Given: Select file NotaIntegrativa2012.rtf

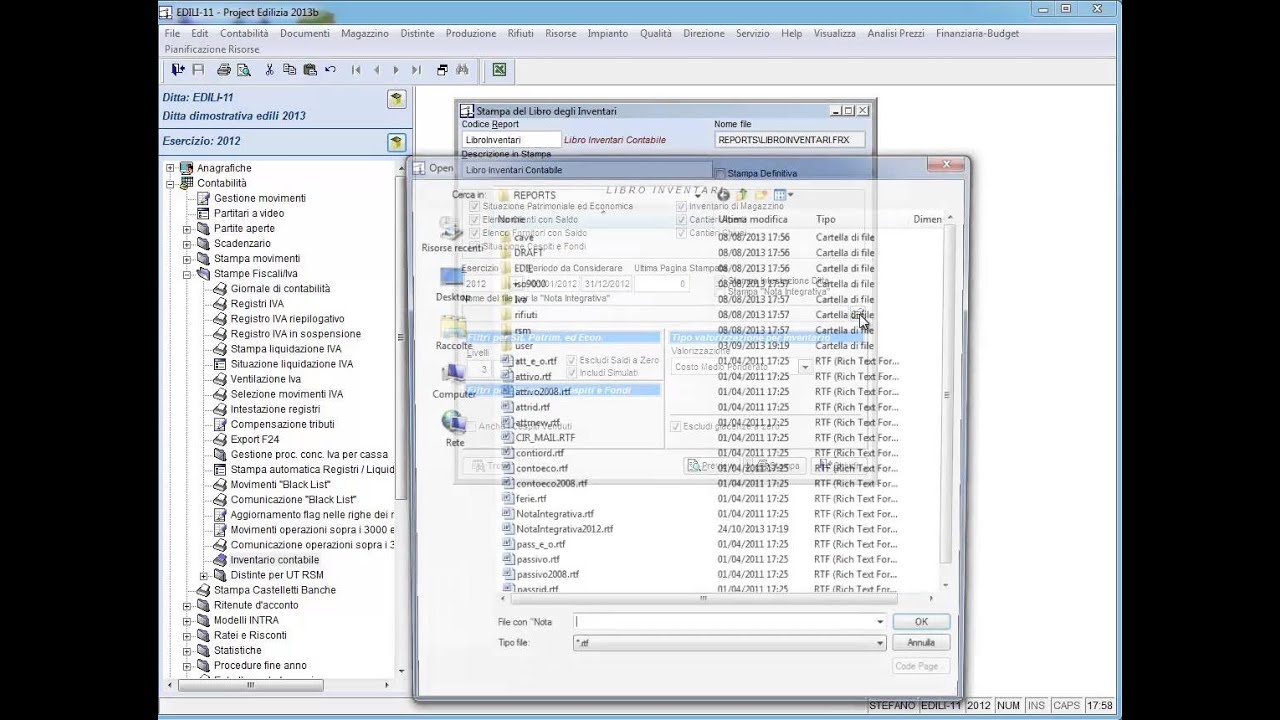Looking at the screenshot, I should (564, 529).
